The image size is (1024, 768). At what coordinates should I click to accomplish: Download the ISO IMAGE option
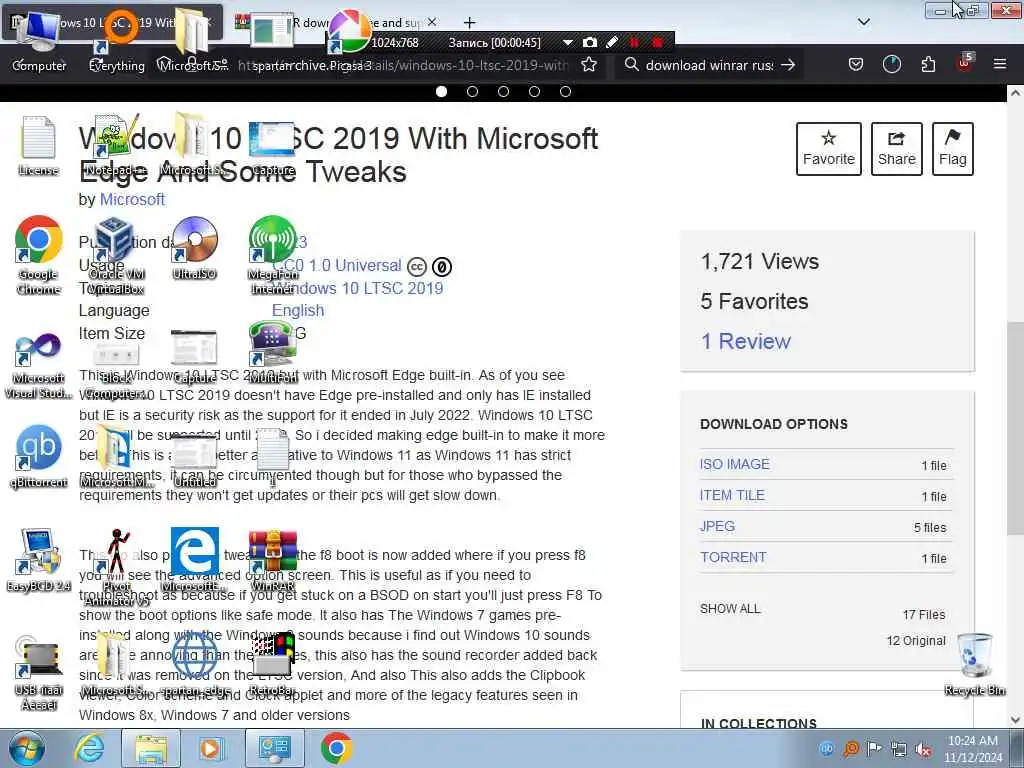tap(735, 464)
